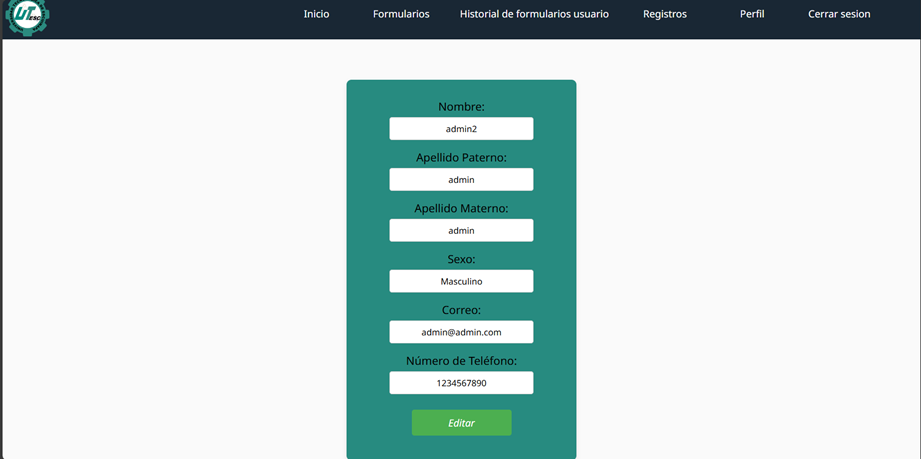Go to the Inicio page
This screenshot has height=459, width=921.
(316, 14)
